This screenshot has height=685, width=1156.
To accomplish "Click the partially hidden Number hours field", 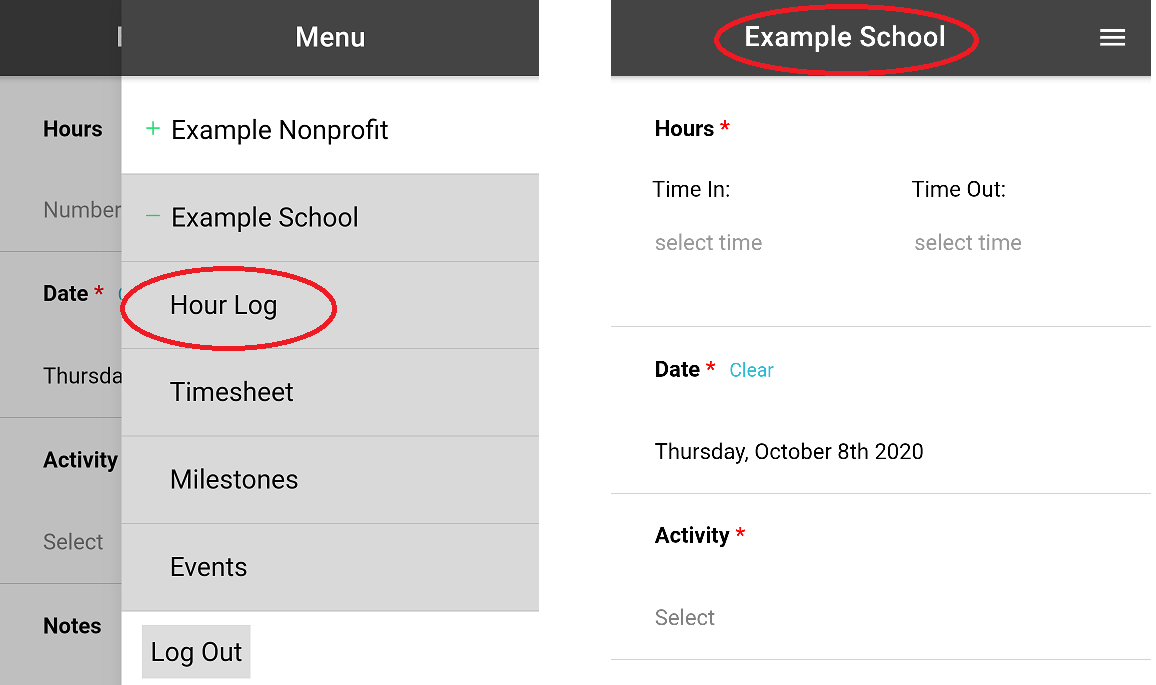I will (81, 210).
